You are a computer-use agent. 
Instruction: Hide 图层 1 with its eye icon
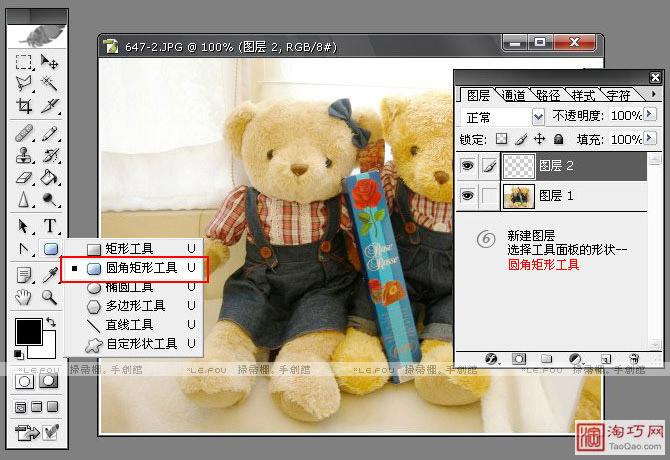click(468, 196)
